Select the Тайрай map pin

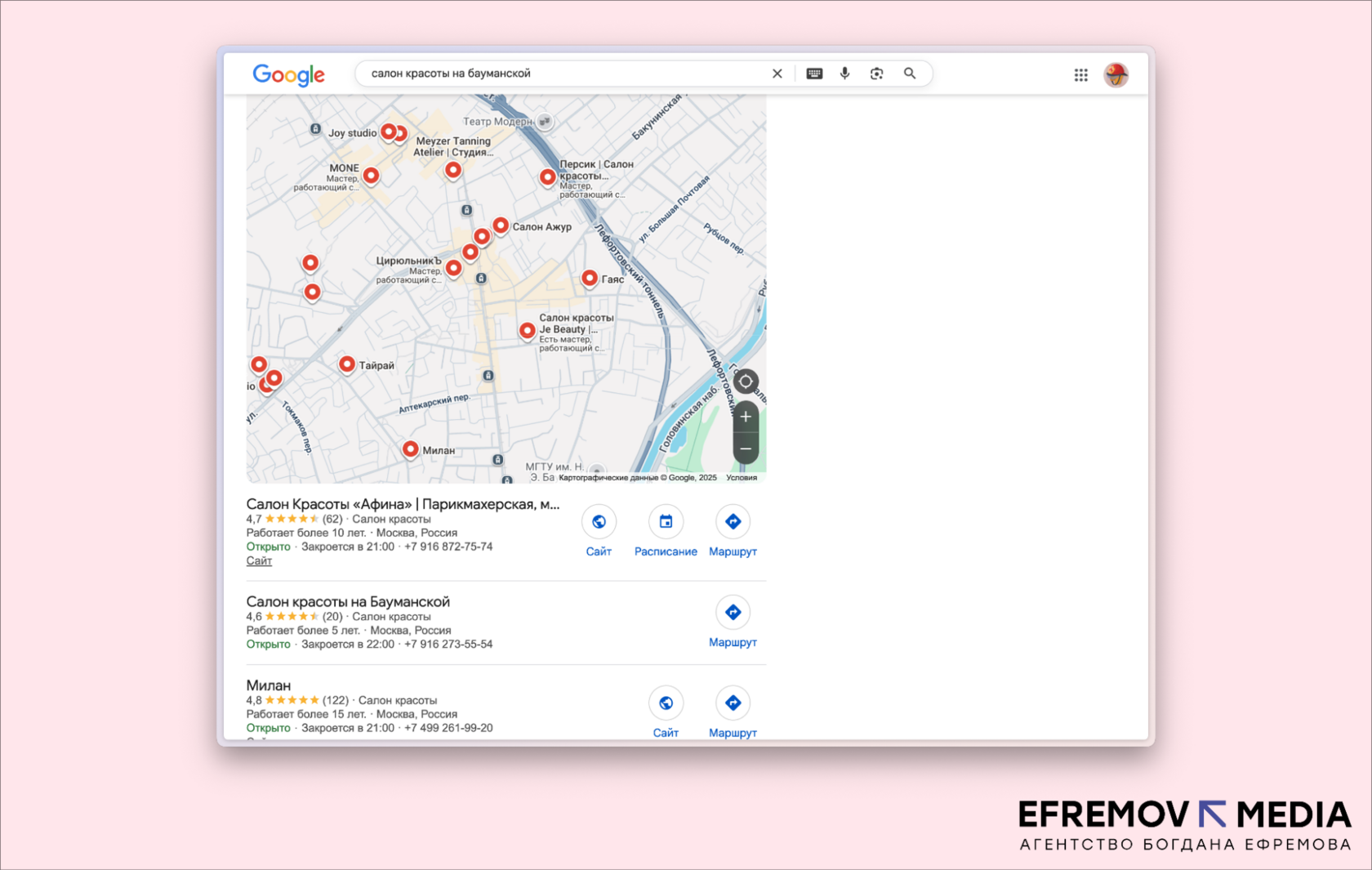[347, 365]
